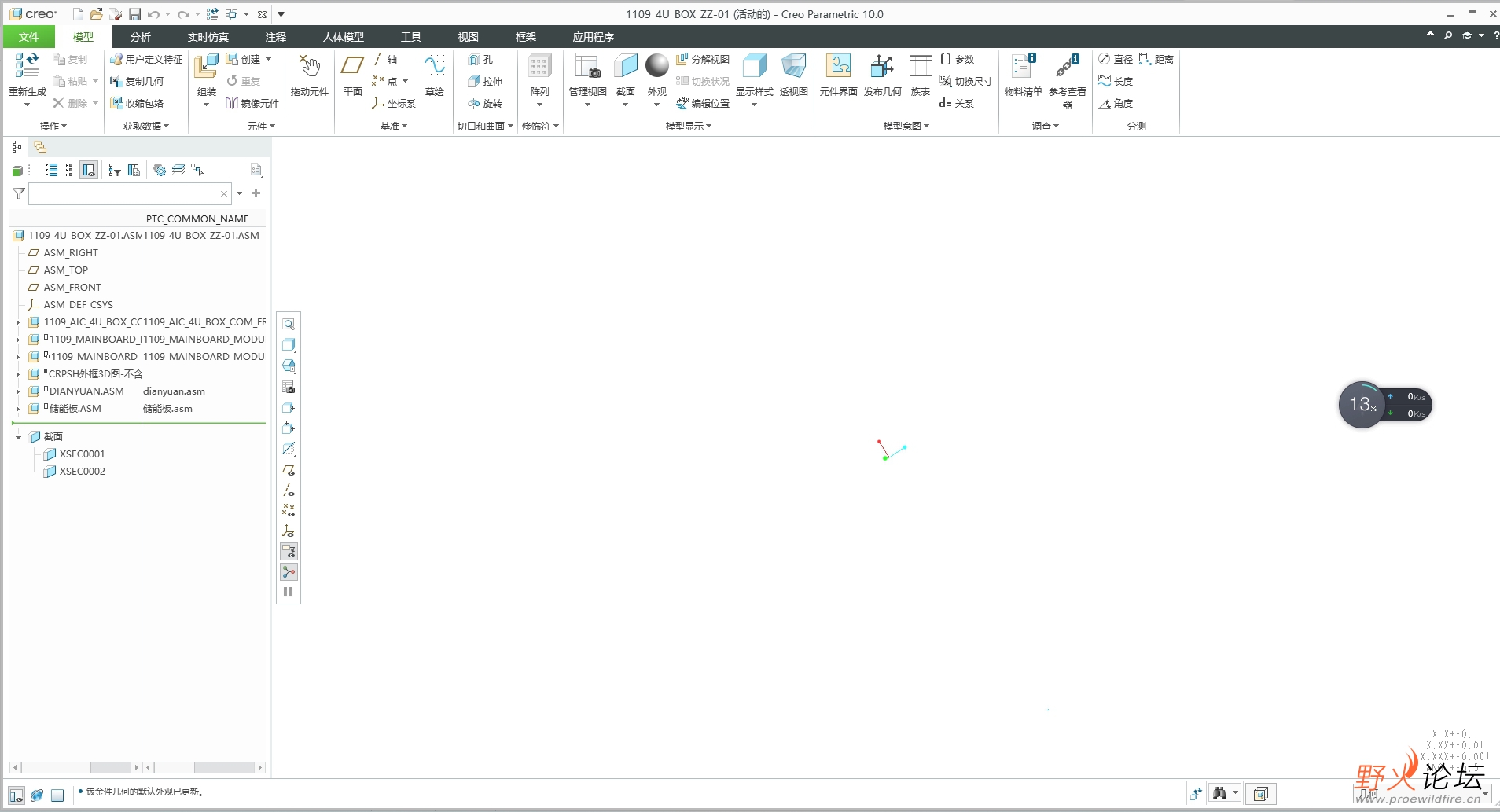Click 编辑位置 edit position
Image resolution: width=1500 pixels, height=812 pixels.
point(703,103)
